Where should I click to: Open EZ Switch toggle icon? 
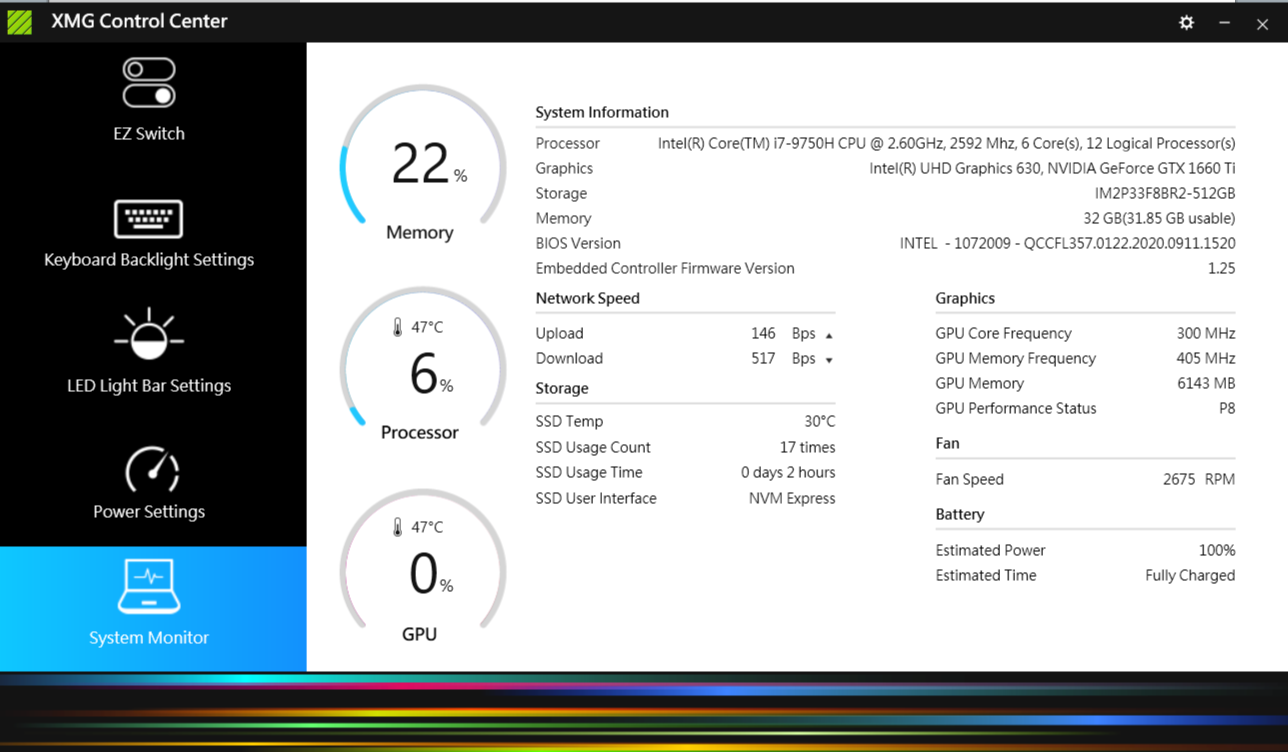149,83
